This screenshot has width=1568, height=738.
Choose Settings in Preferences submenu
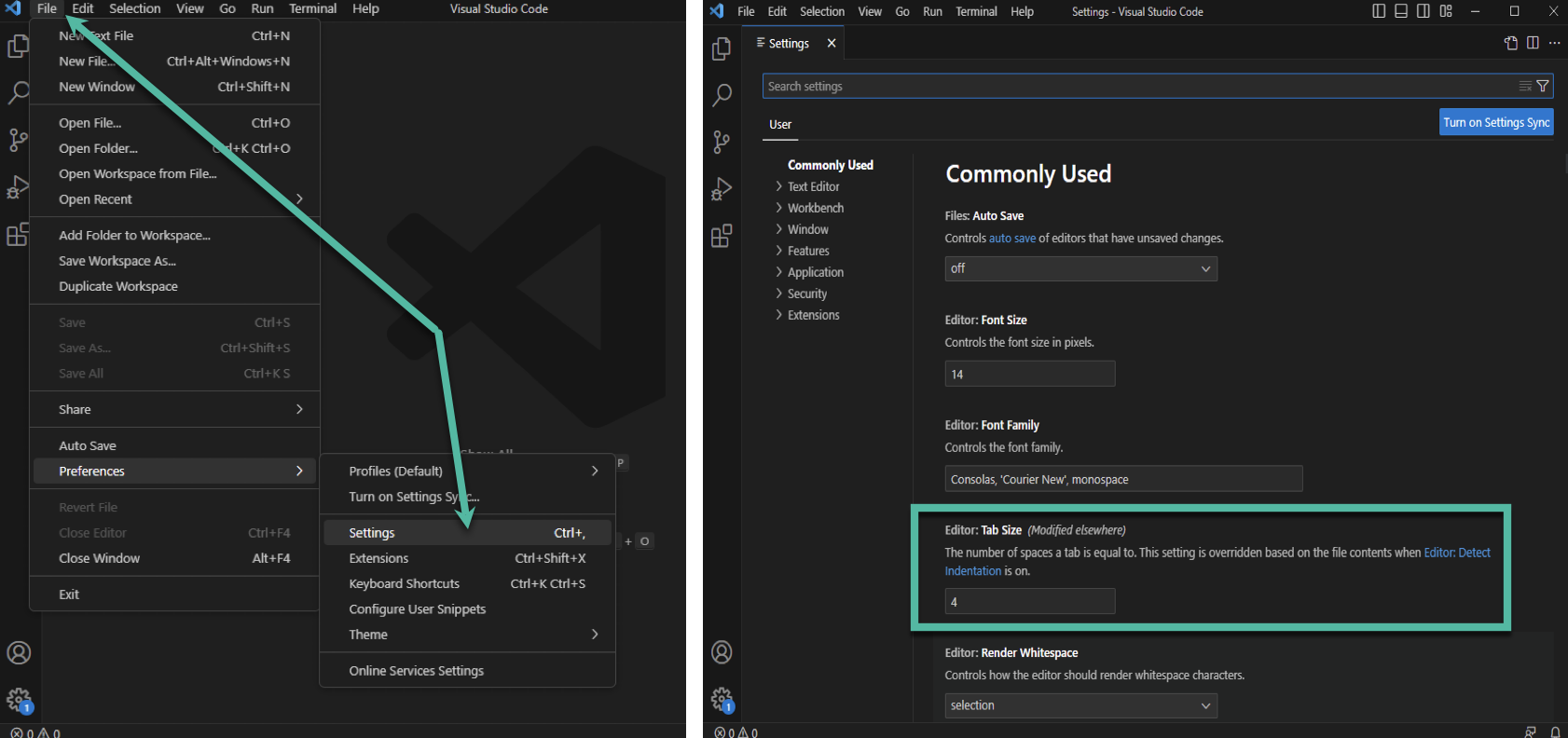[467, 533]
